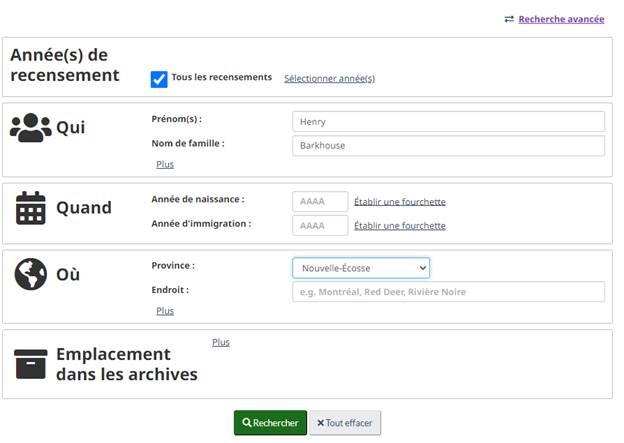
Task: Click the archive box icon
Action: coord(31,364)
